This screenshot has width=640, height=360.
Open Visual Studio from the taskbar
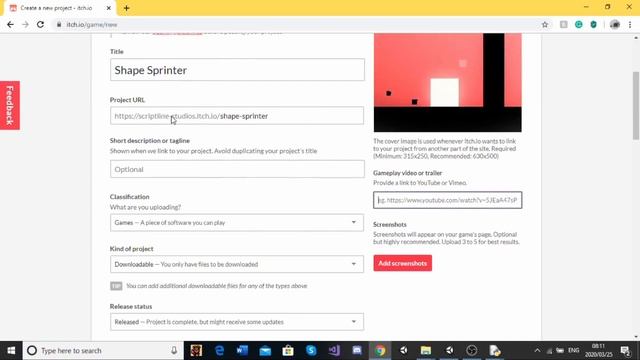[334, 351]
